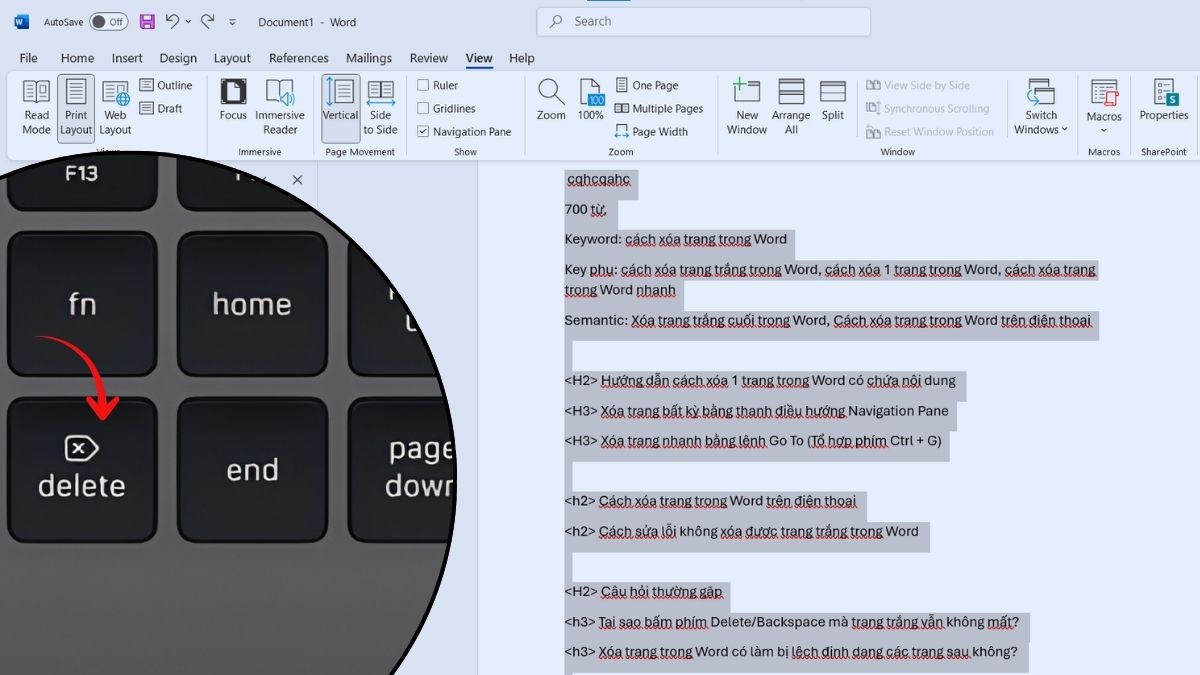Click the line starting "Semantic: Xóa trang trắng"
Image resolution: width=1200 pixels, height=675 pixels.
(x=827, y=321)
